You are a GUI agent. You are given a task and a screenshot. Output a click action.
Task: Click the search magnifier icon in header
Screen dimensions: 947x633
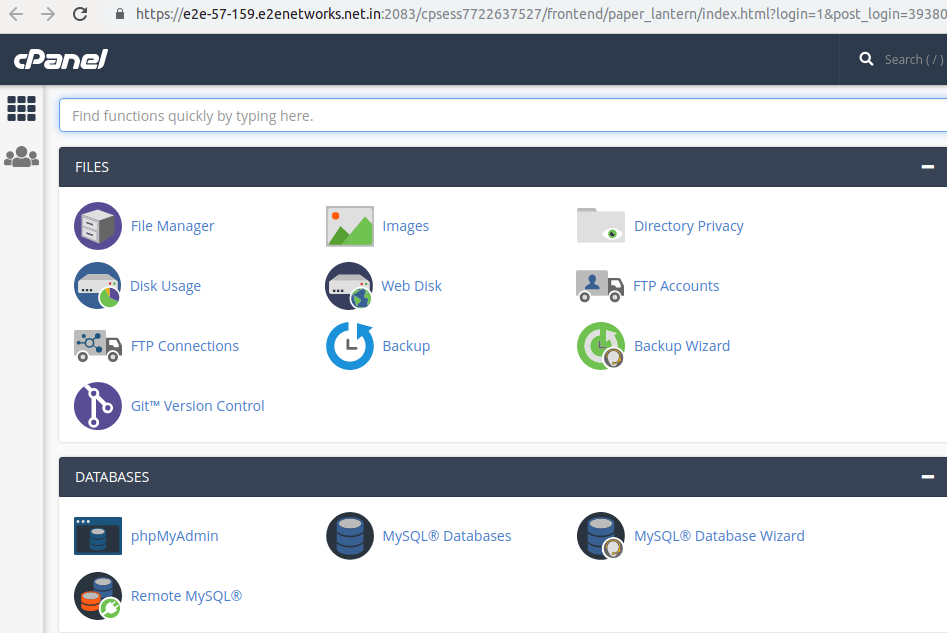[x=866, y=59]
